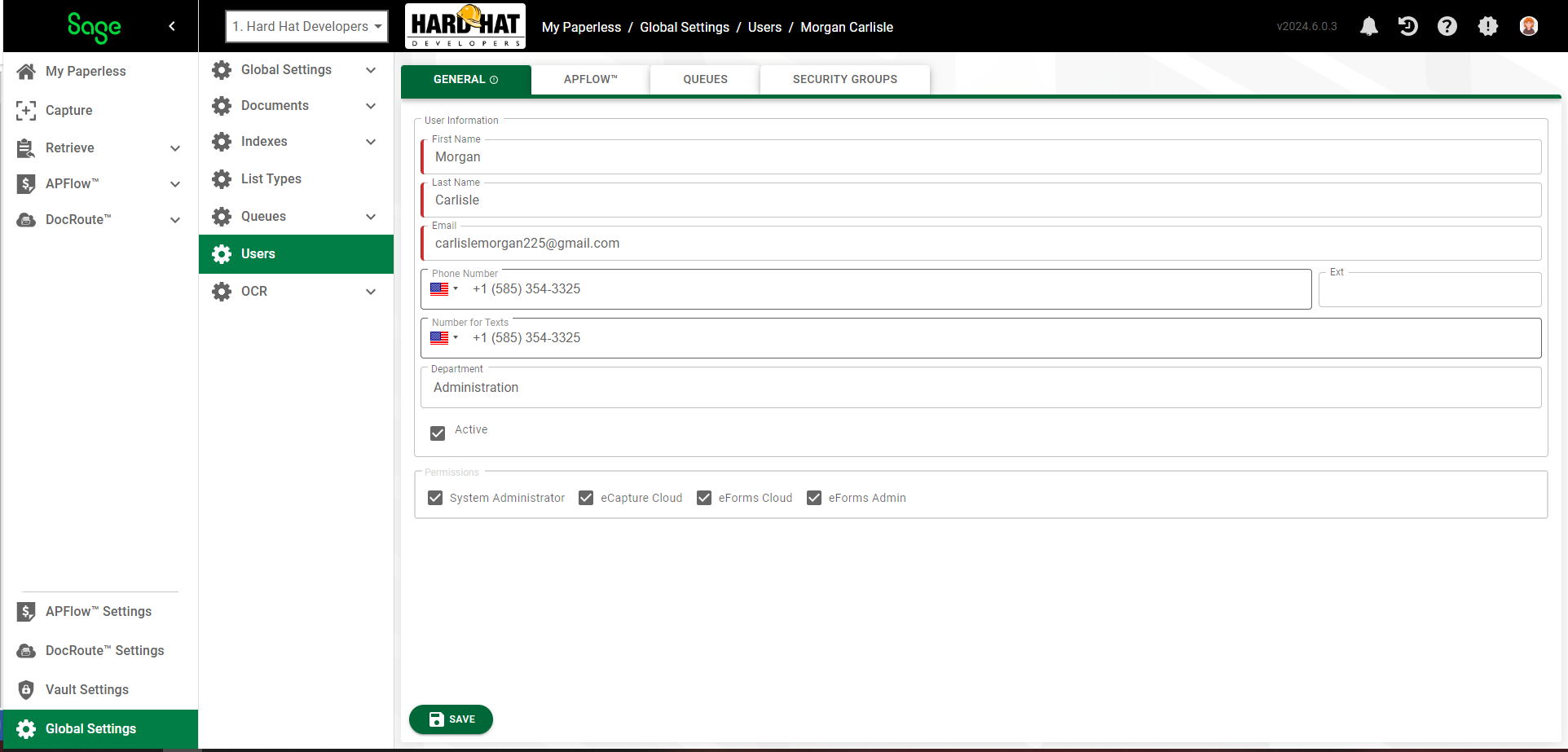Click the Department field
The height and width of the screenshot is (752, 1568).
[x=981, y=387]
